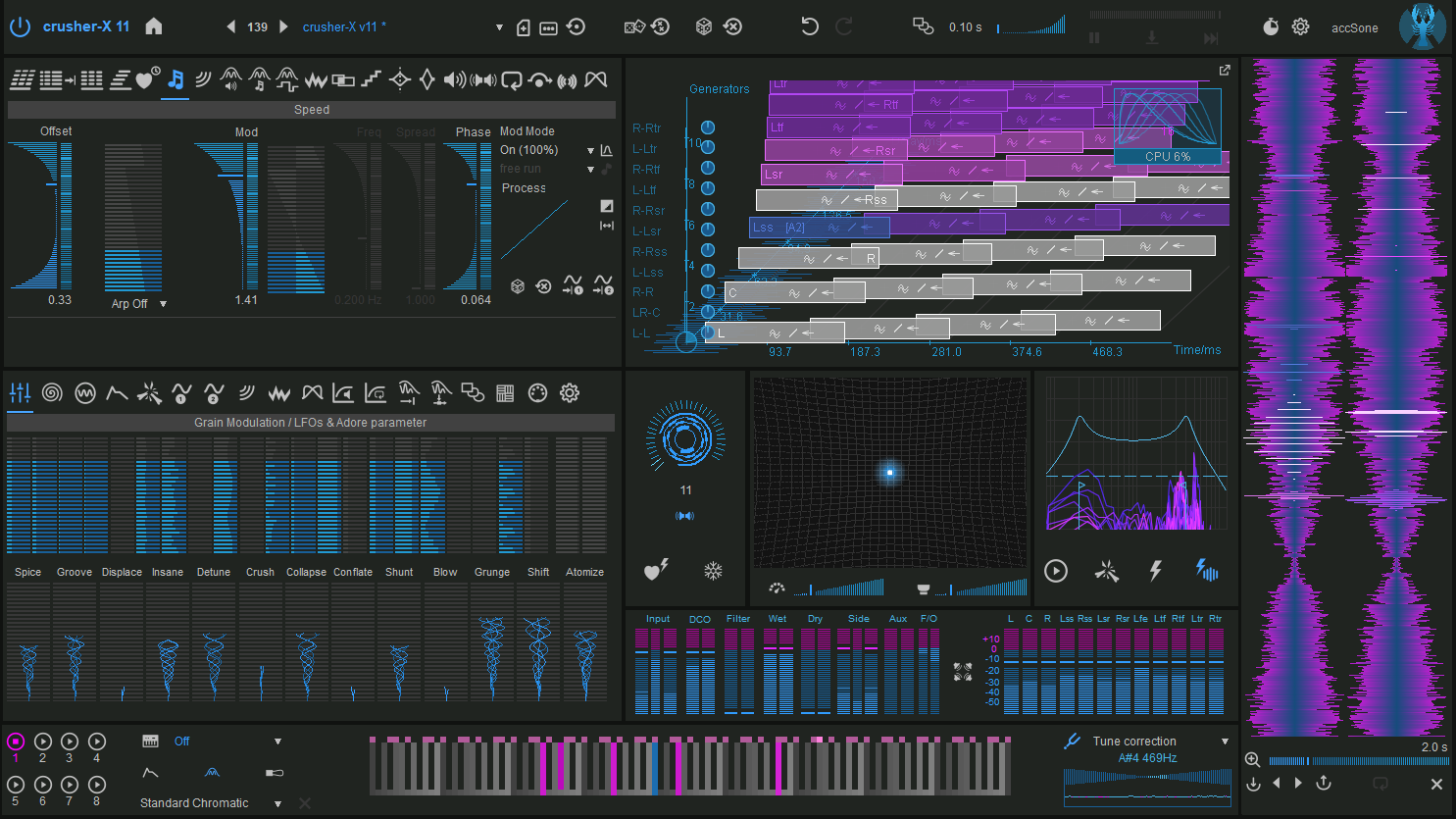Click the accSone lobster logo
This screenshot has height=819, width=1456.
click(x=1422, y=26)
